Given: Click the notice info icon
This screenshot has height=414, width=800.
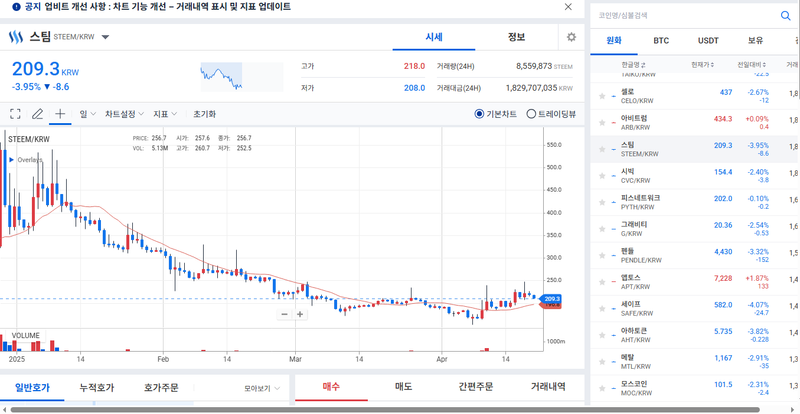Looking at the screenshot, I should pos(16,7).
